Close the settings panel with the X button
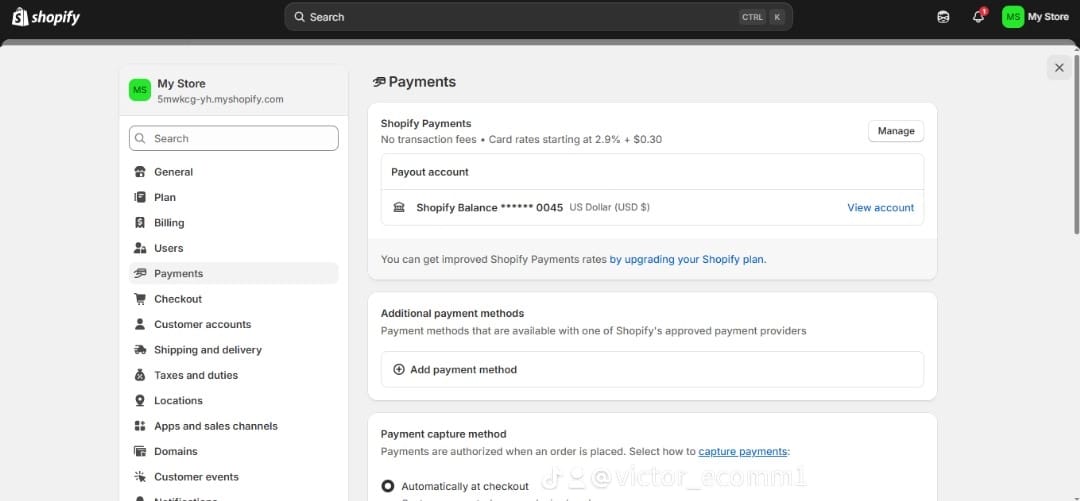 [x=1059, y=68]
